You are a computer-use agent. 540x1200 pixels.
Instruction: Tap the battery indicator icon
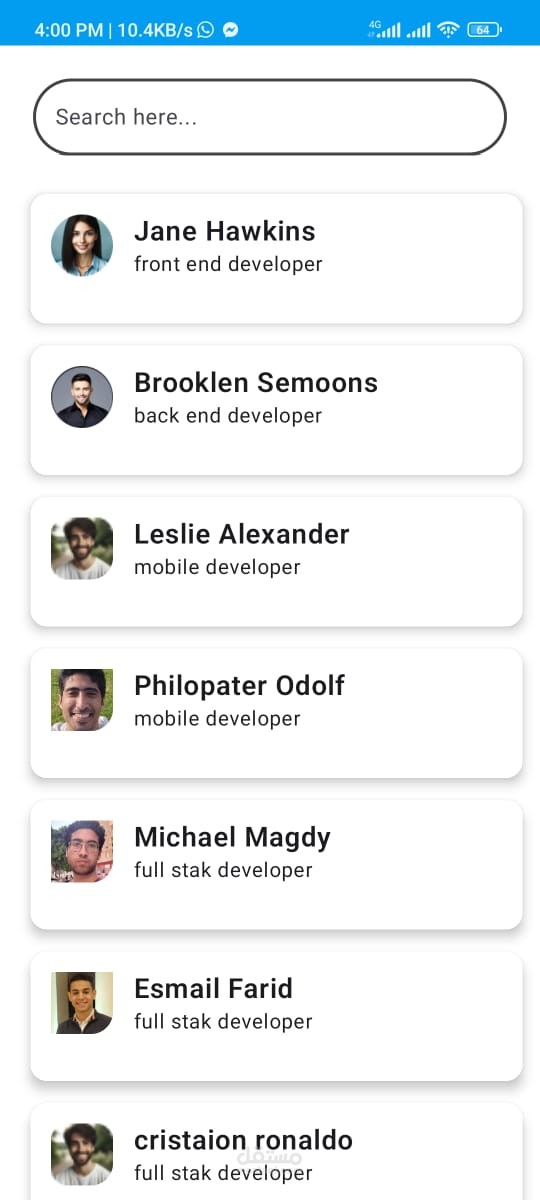point(484,30)
